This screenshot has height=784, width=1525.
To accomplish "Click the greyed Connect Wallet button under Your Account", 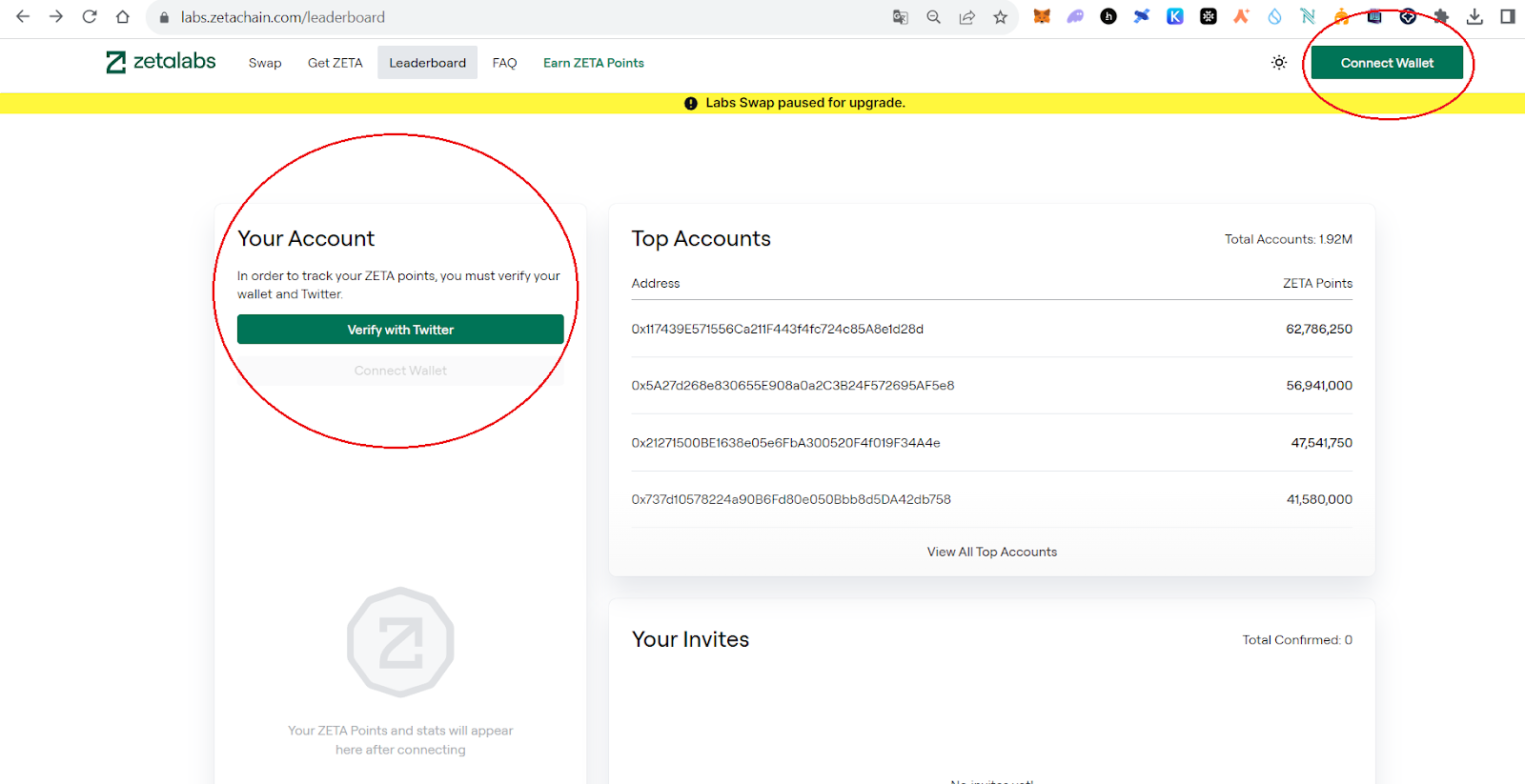I will 400,371.
